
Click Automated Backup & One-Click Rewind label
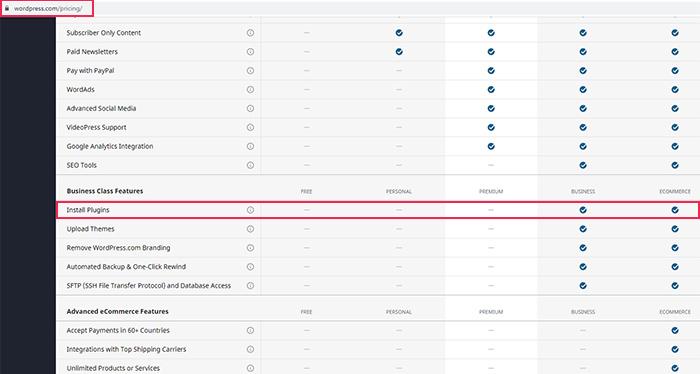tap(126, 266)
